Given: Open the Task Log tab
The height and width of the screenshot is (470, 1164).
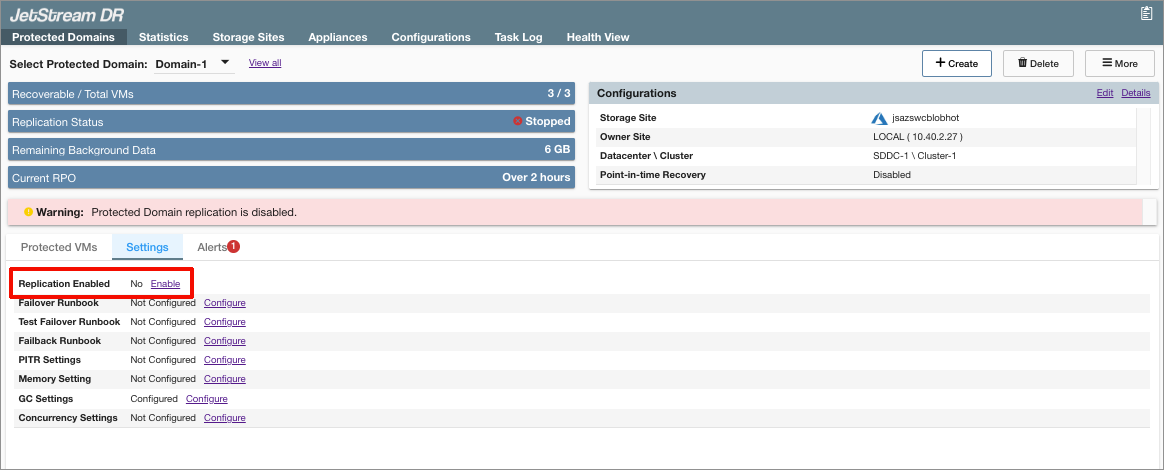Looking at the screenshot, I should (518, 37).
